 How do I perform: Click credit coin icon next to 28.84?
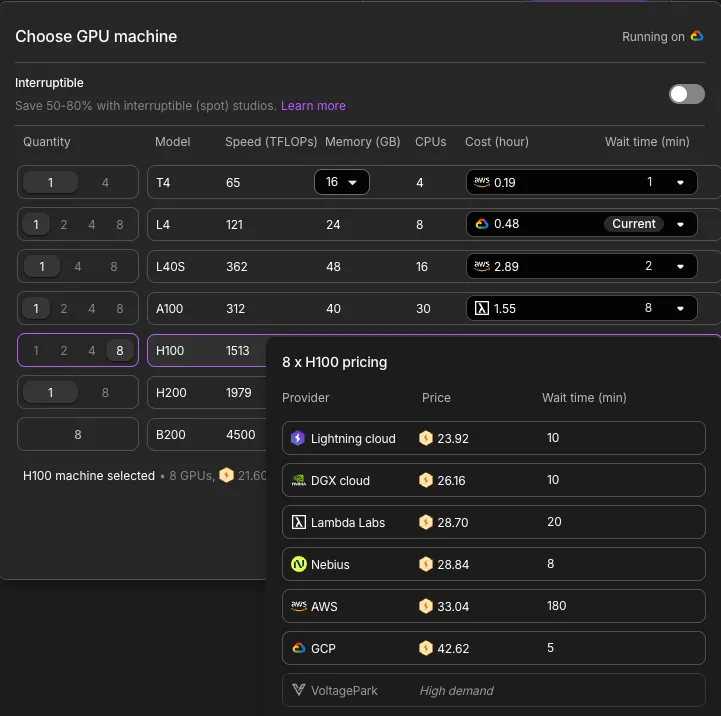(x=426, y=564)
